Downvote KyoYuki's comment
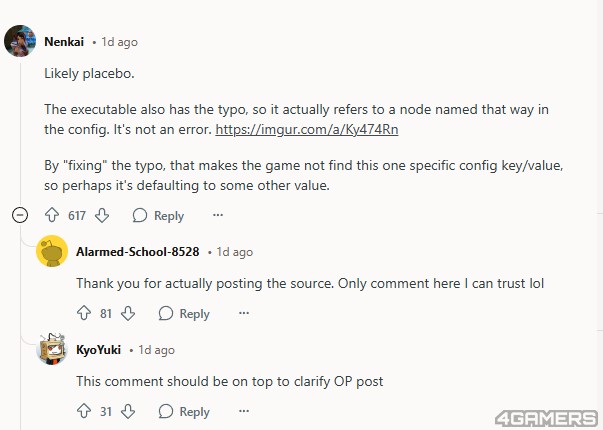 tap(128, 411)
